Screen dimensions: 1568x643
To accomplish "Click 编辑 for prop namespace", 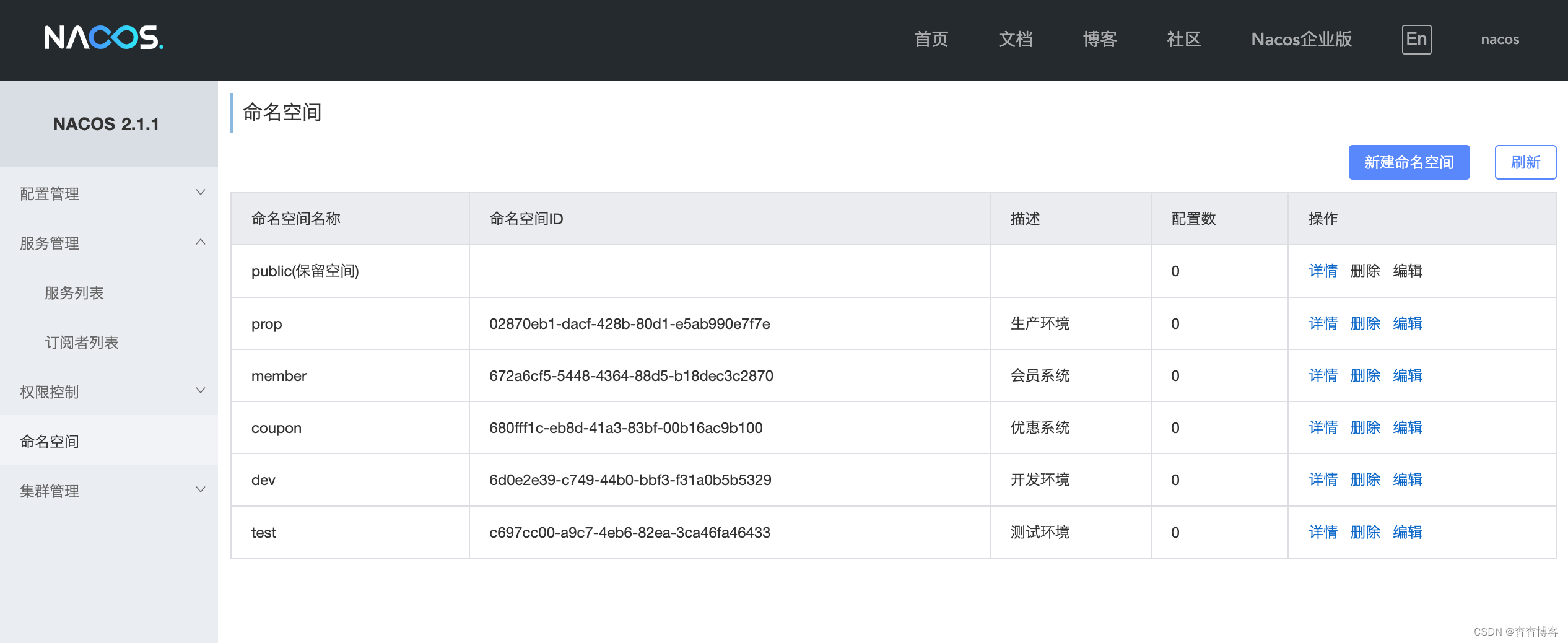I will click(x=1407, y=323).
